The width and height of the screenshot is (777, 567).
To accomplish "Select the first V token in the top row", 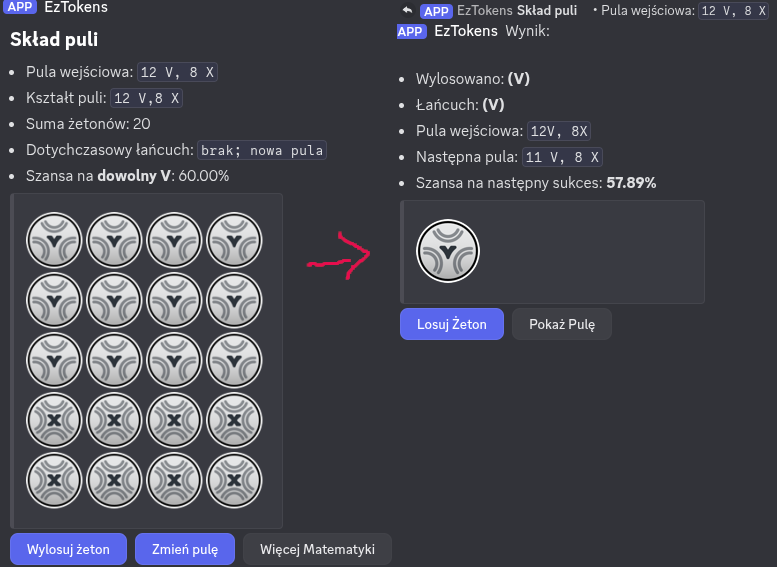I will [53, 240].
